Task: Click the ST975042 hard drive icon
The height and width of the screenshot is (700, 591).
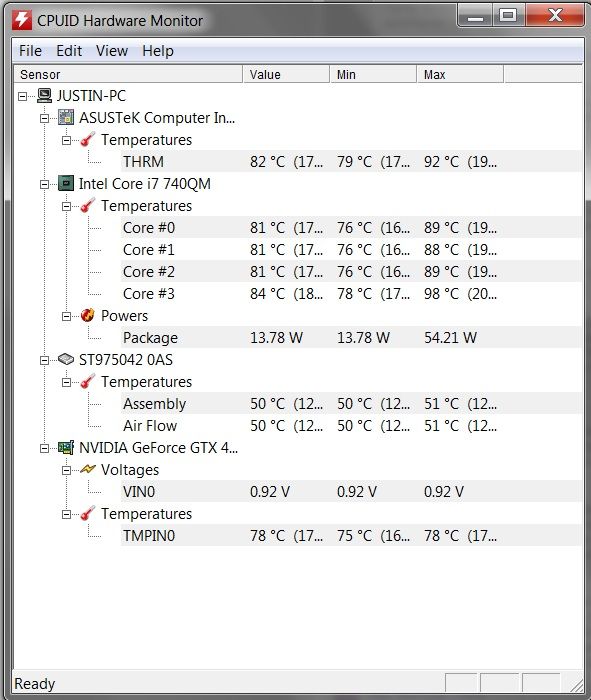Action: click(66, 359)
